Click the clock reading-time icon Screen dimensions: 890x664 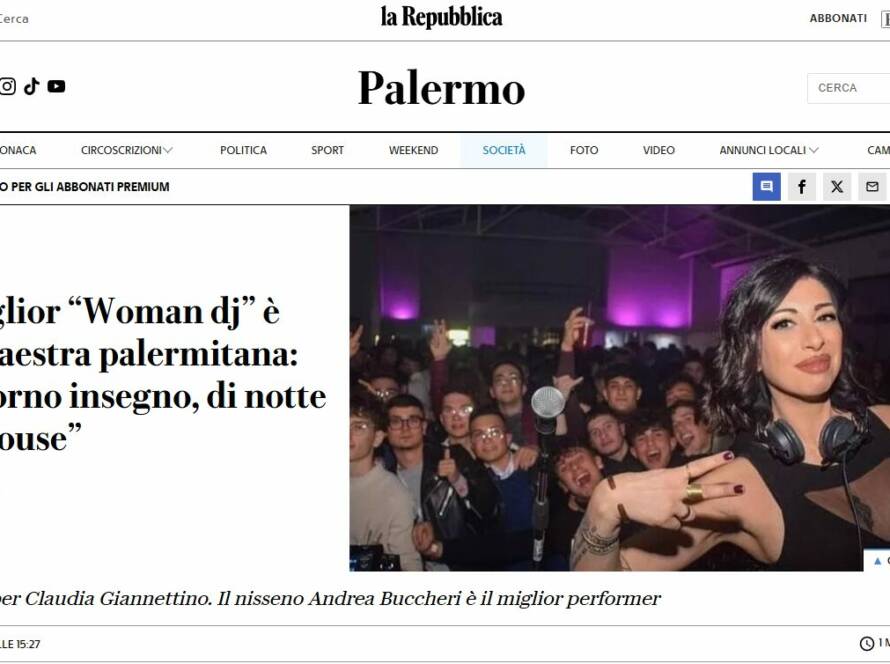[866, 643]
